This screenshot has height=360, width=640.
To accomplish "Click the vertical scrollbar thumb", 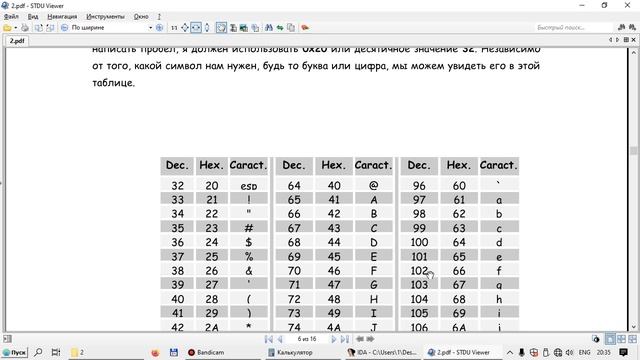I will click(x=633, y=151).
